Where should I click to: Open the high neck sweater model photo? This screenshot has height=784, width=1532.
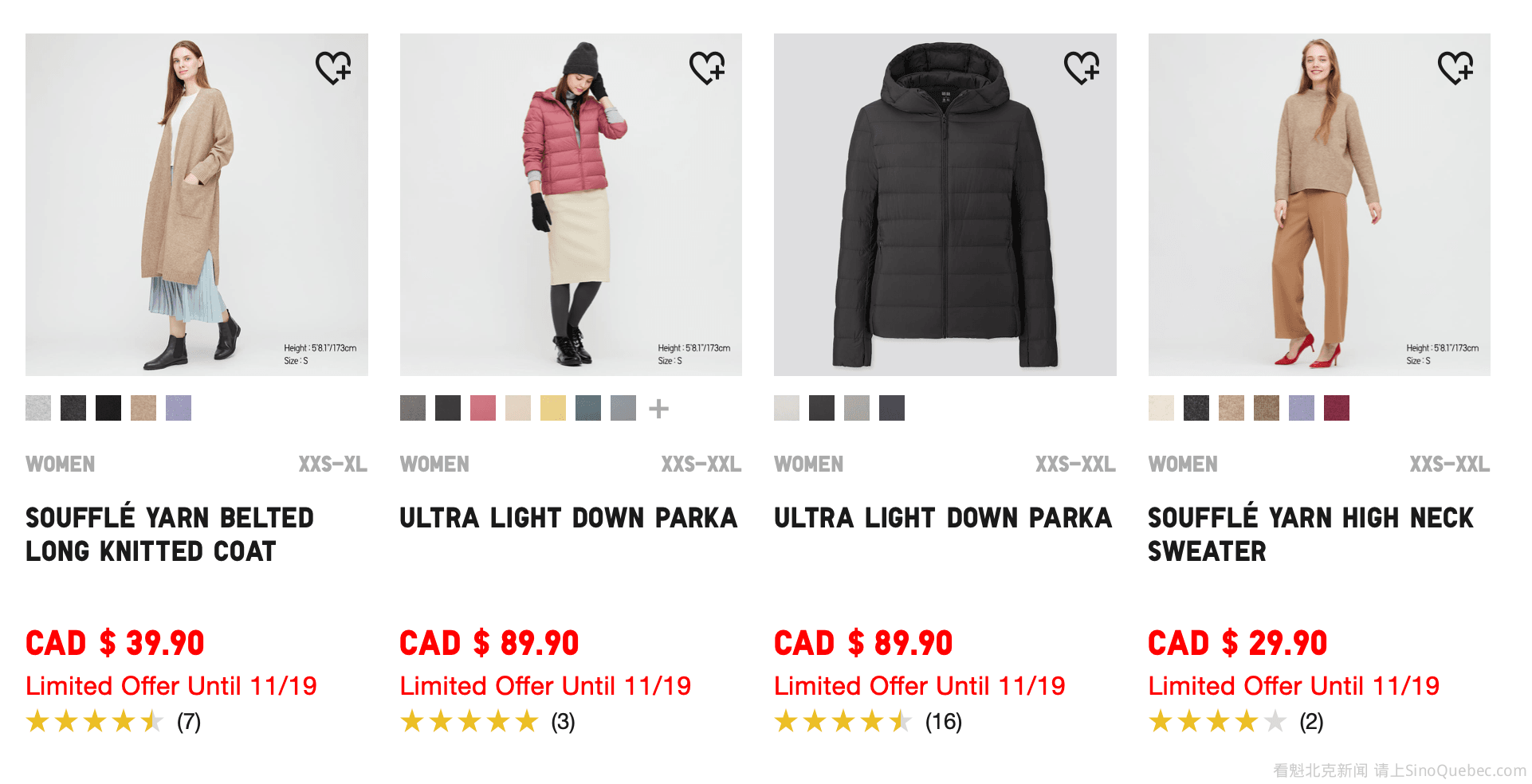[1319, 205]
